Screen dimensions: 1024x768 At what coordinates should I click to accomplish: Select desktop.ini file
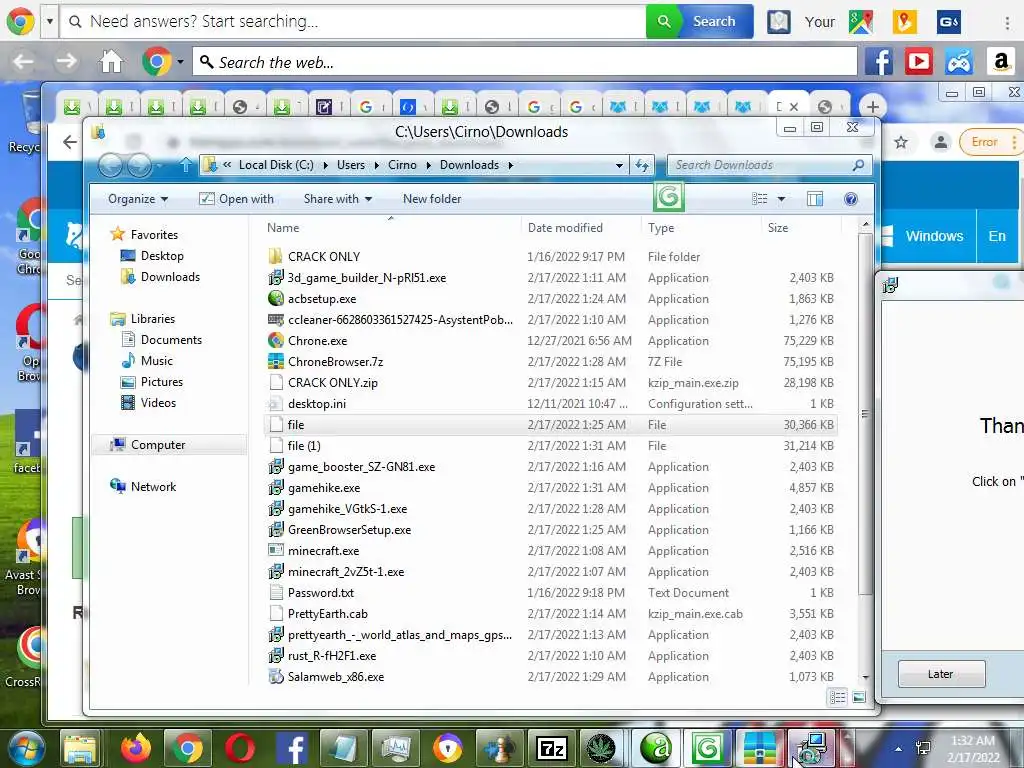[x=317, y=404]
